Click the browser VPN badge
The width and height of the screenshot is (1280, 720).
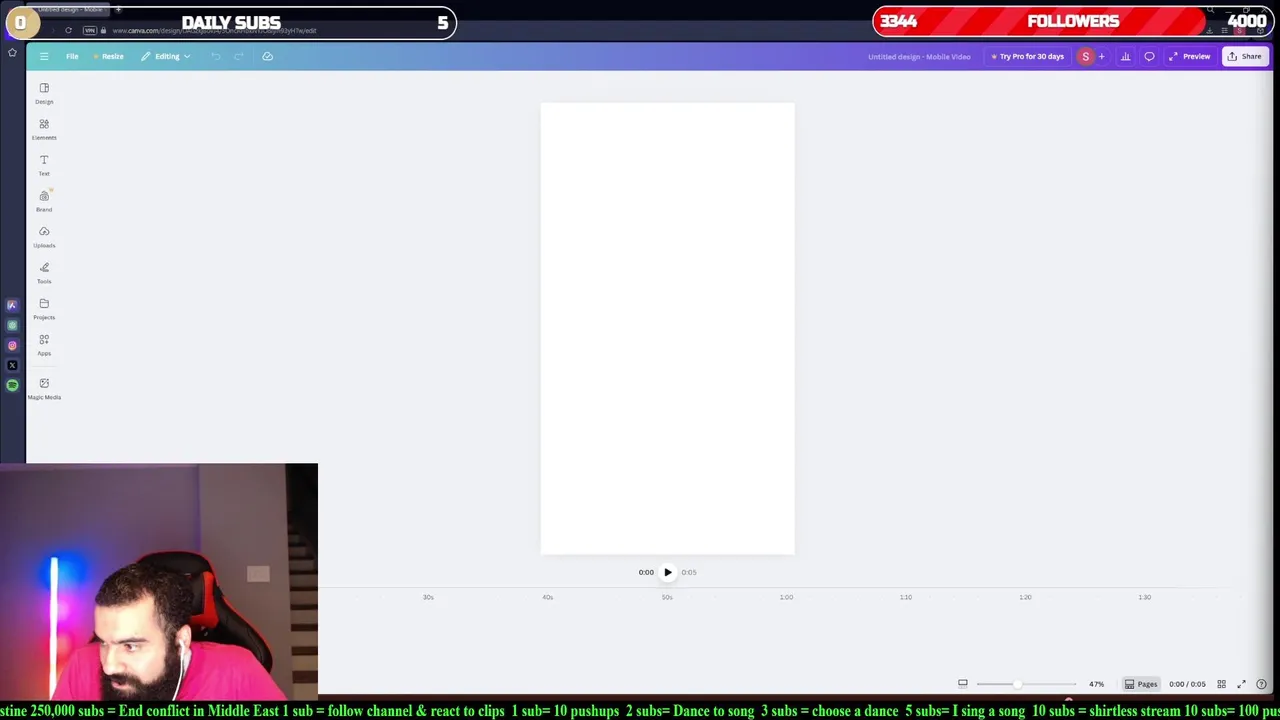tap(90, 30)
